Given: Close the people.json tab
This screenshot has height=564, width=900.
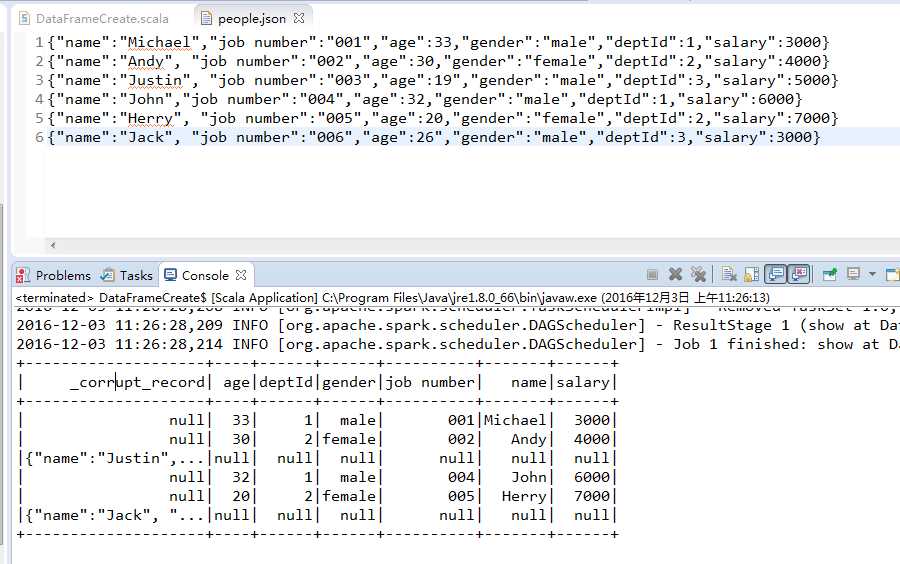Looking at the screenshot, I should point(298,18).
